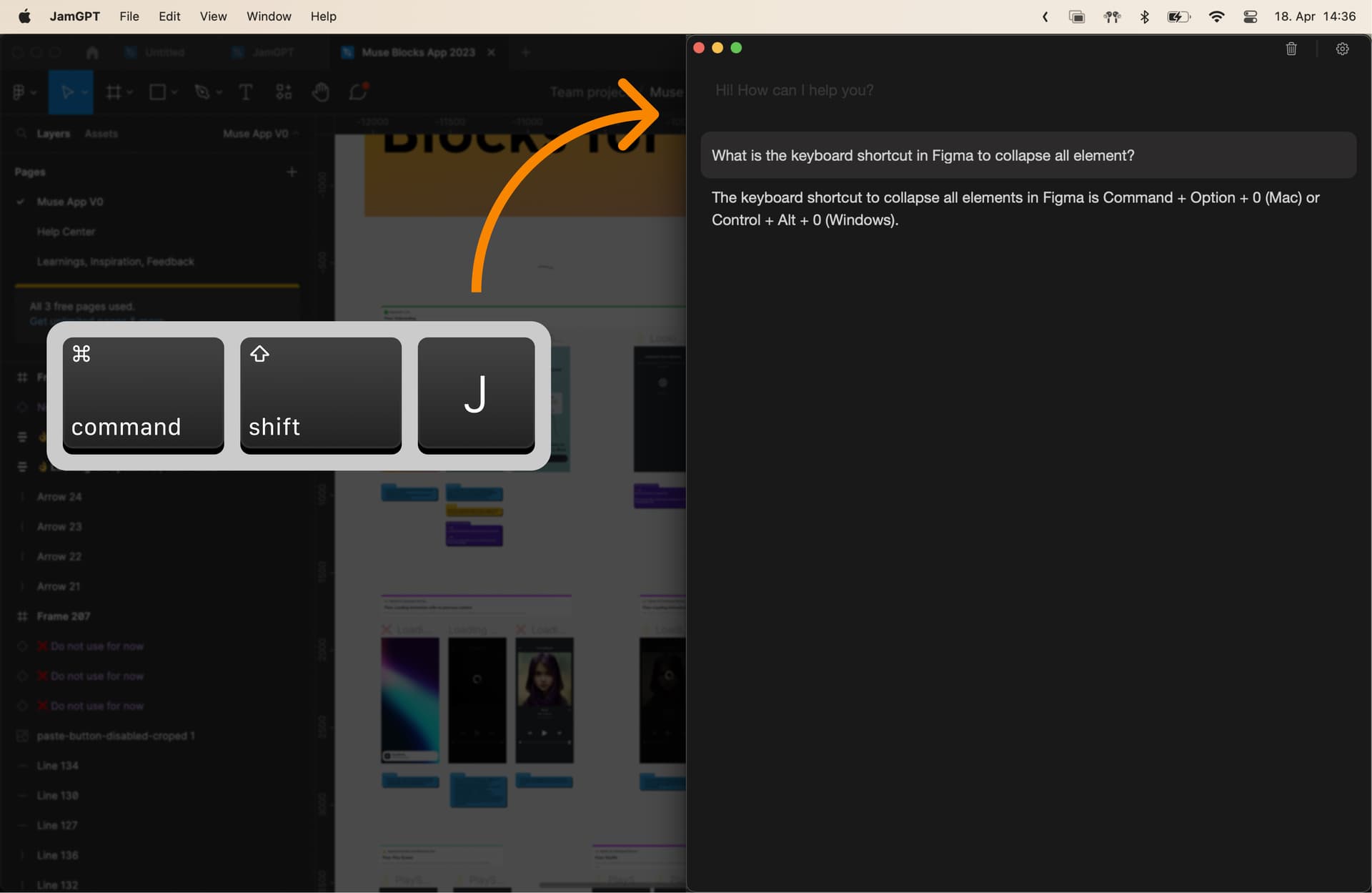Close the Muse Blocks App 2023 tab
The image size is (1372, 893).
tap(491, 52)
